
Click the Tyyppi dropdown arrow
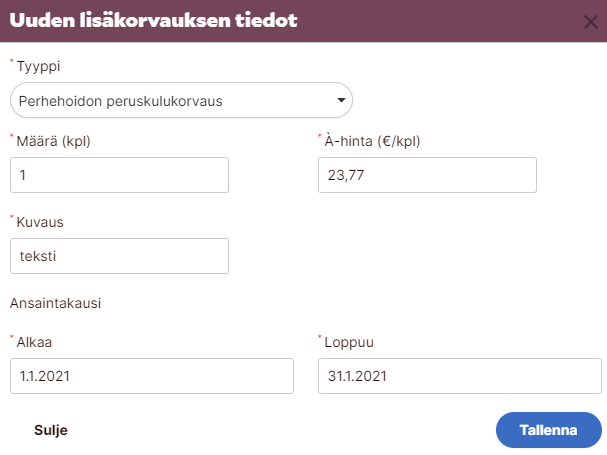coord(341,101)
